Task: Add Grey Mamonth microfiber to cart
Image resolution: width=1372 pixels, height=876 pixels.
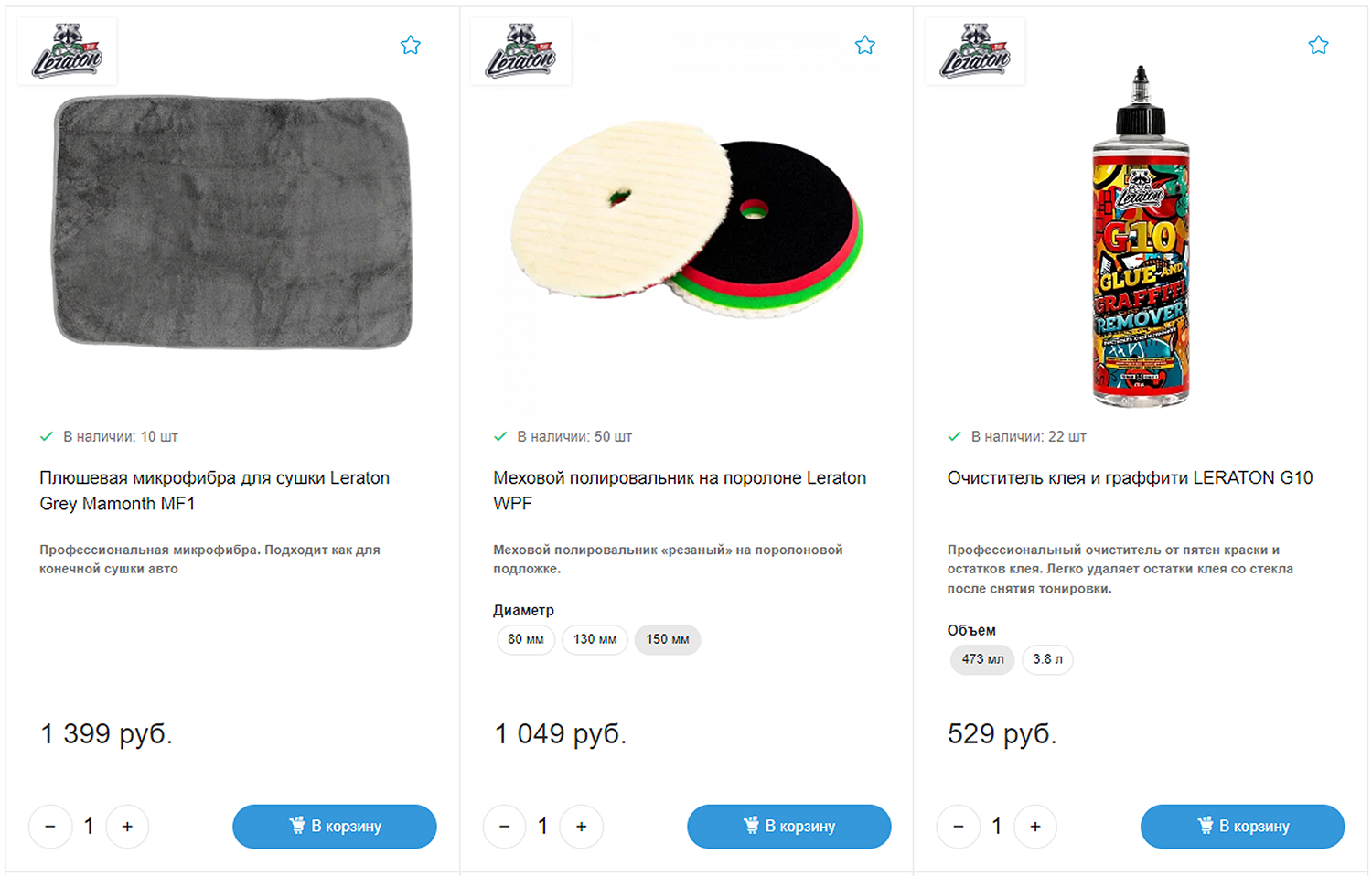Action: [x=335, y=827]
